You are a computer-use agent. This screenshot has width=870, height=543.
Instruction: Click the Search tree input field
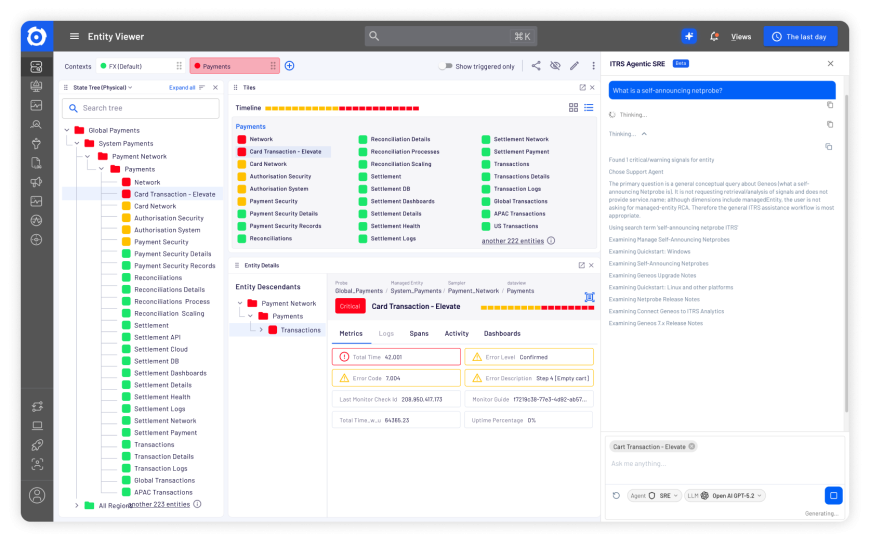(141, 108)
